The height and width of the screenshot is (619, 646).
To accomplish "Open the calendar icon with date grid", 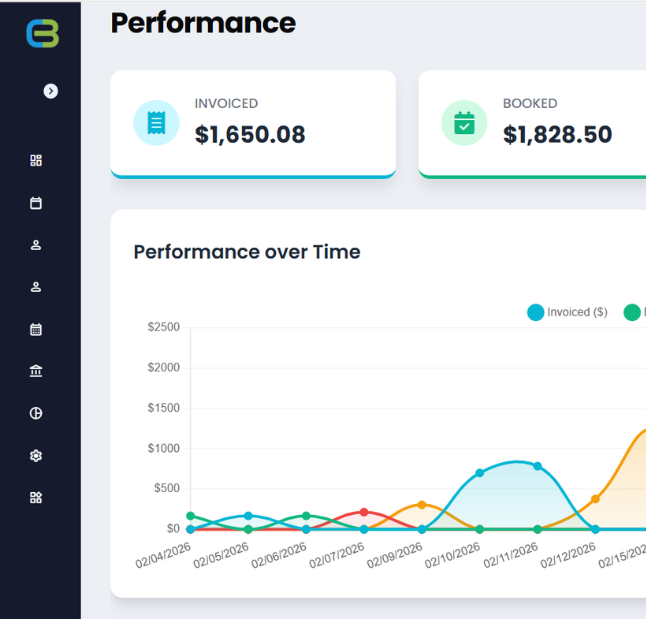I will pos(37,329).
